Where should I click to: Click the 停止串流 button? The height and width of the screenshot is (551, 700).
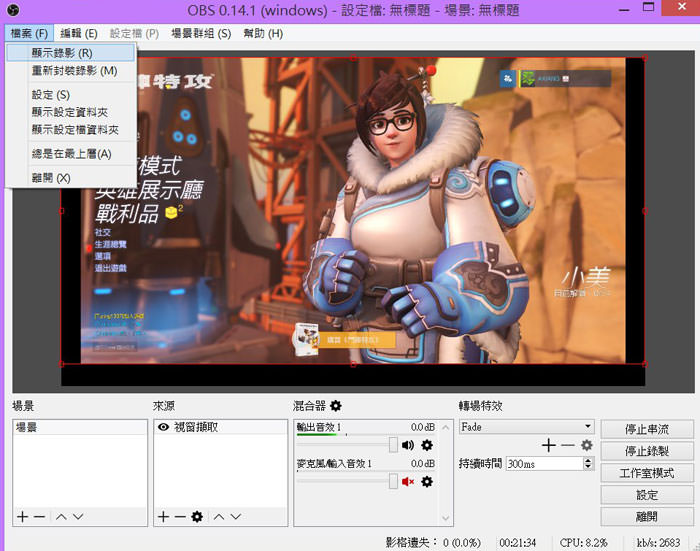click(647, 429)
